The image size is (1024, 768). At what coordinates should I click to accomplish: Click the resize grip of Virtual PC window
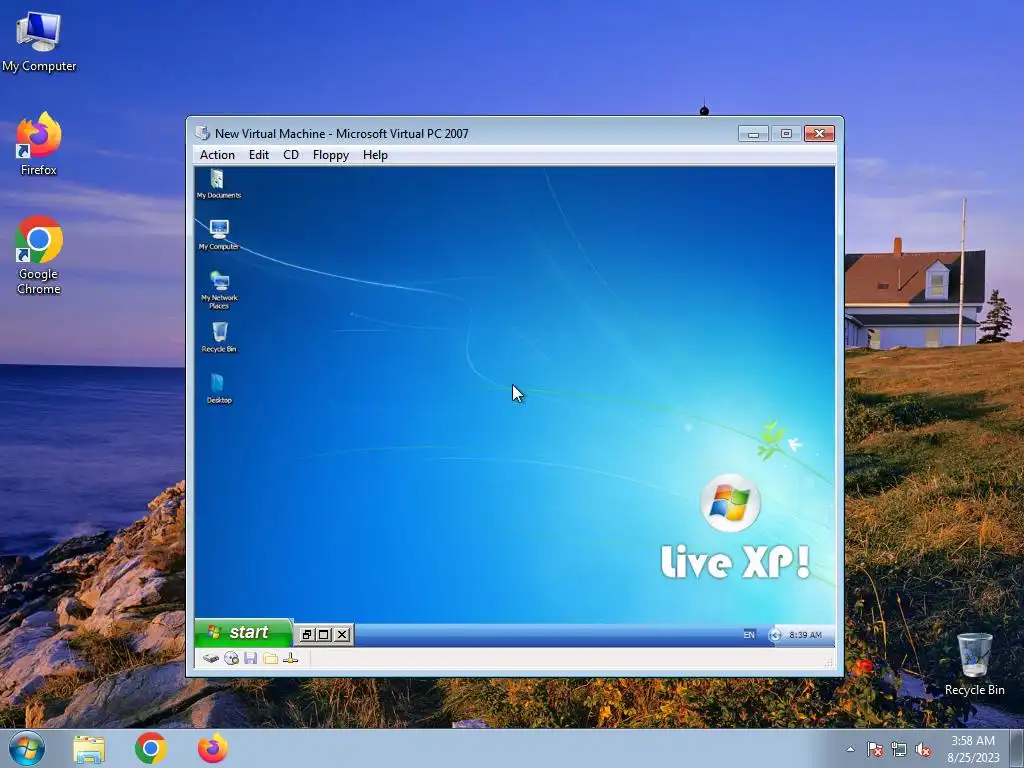tap(829, 662)
